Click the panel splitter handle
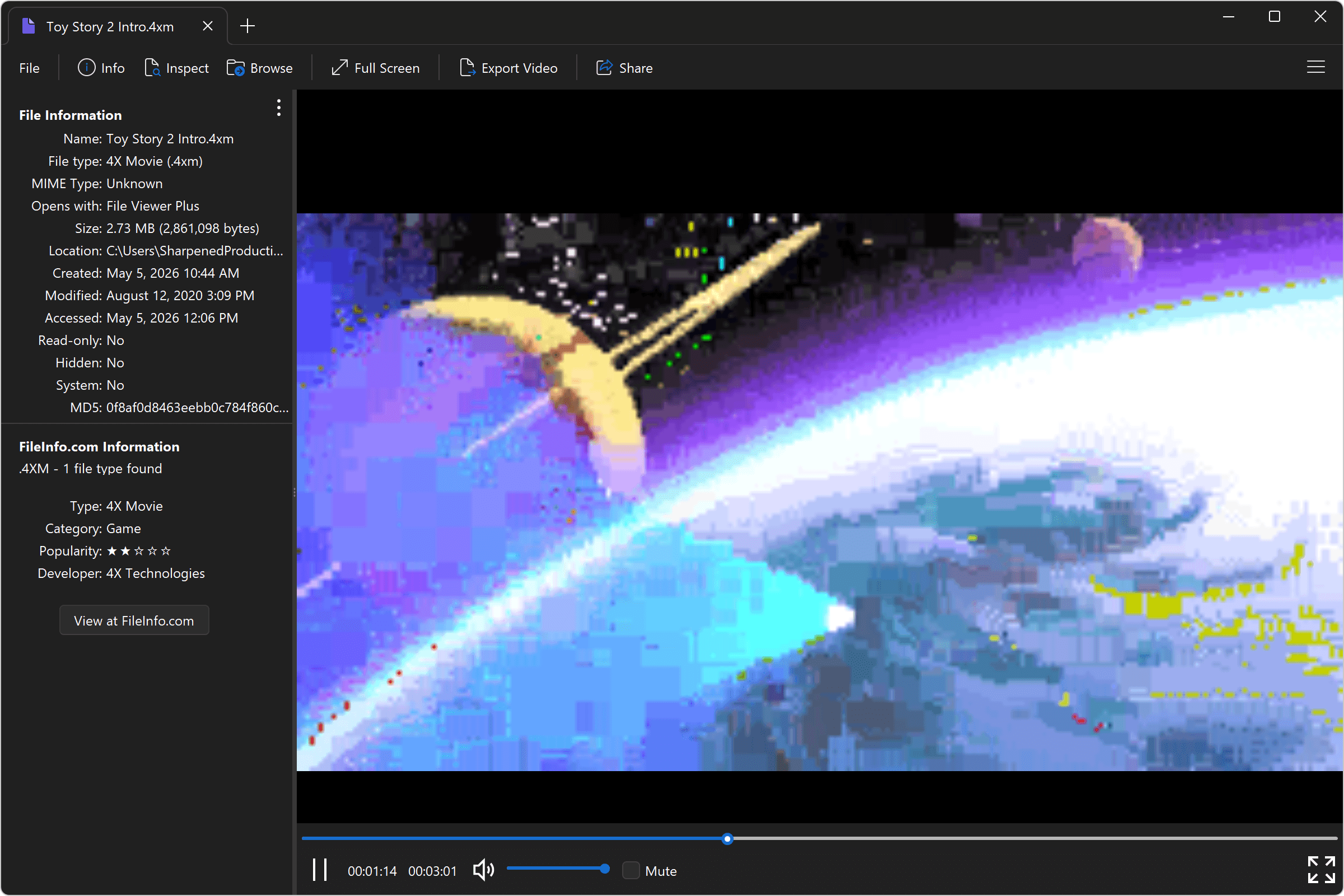Viewport: 1344px width, 896px height. tap(295, 492)
